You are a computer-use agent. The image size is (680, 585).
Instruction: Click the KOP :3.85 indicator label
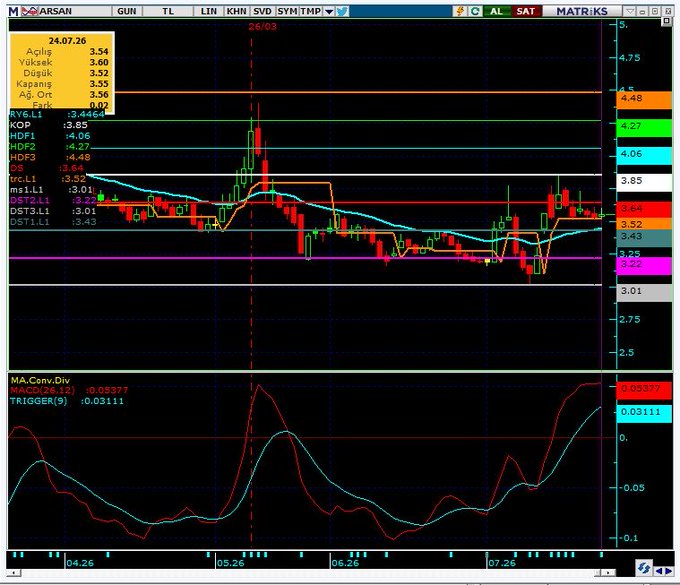(x=49, y=125)
